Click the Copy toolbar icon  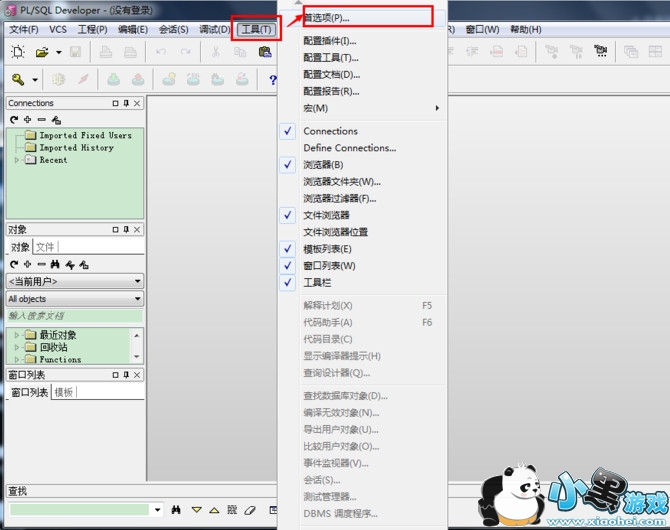(240, 52)
